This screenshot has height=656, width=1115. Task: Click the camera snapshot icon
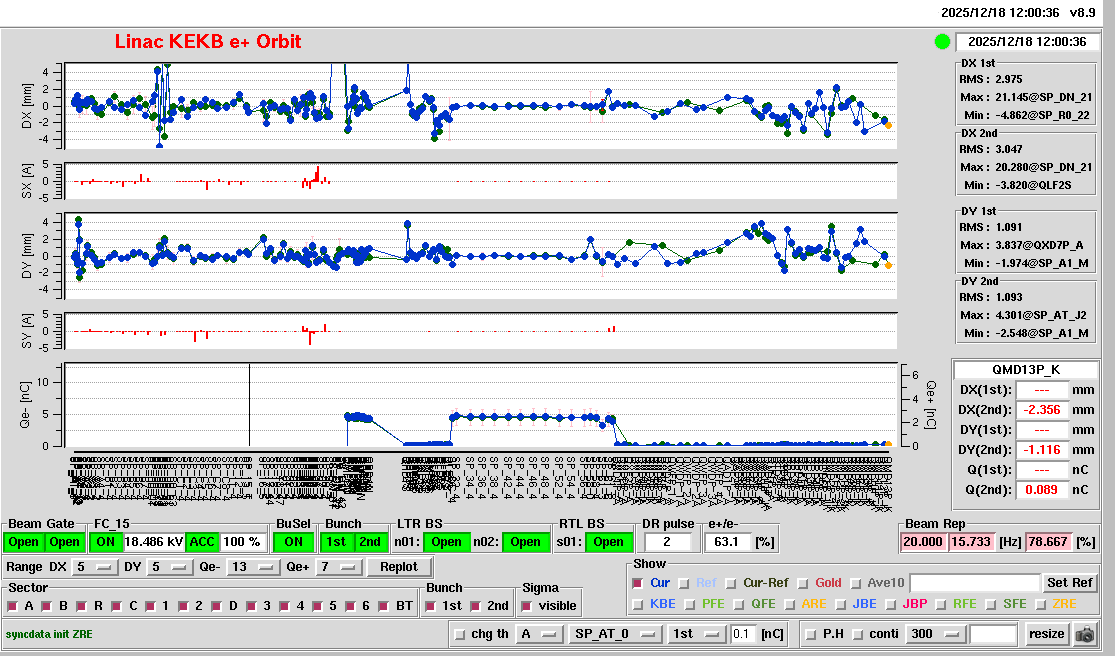1084,634
